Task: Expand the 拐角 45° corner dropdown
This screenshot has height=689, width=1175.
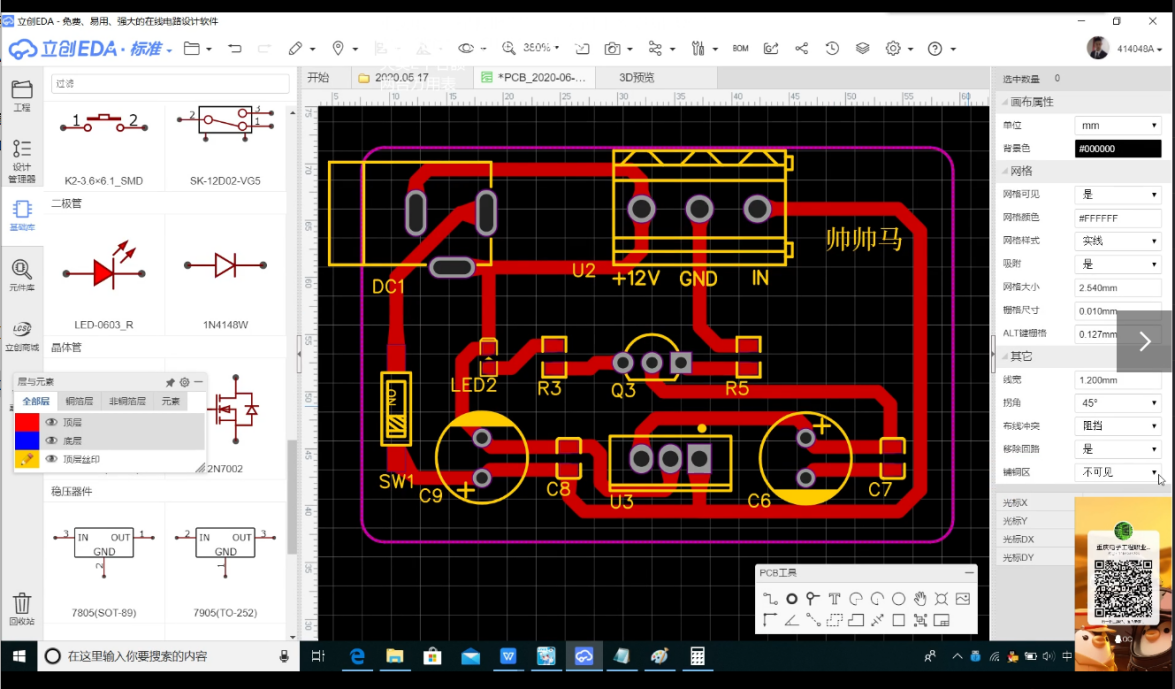Action: point(1117,403)
